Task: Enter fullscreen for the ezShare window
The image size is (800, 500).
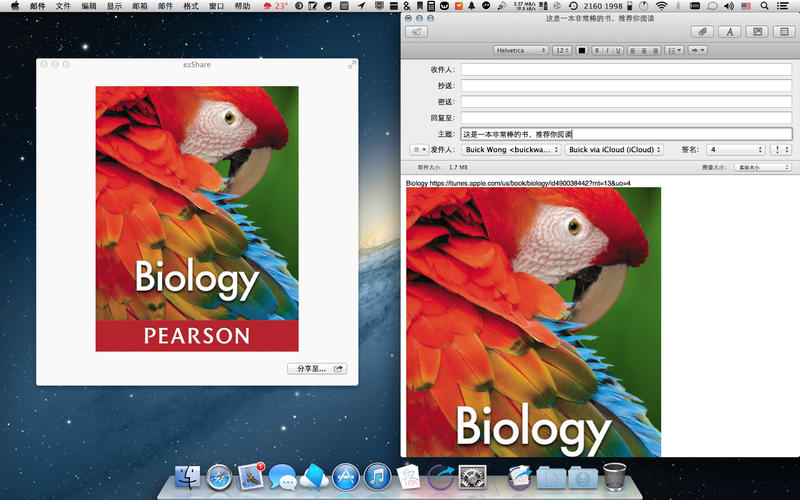Action: (352, 65)
